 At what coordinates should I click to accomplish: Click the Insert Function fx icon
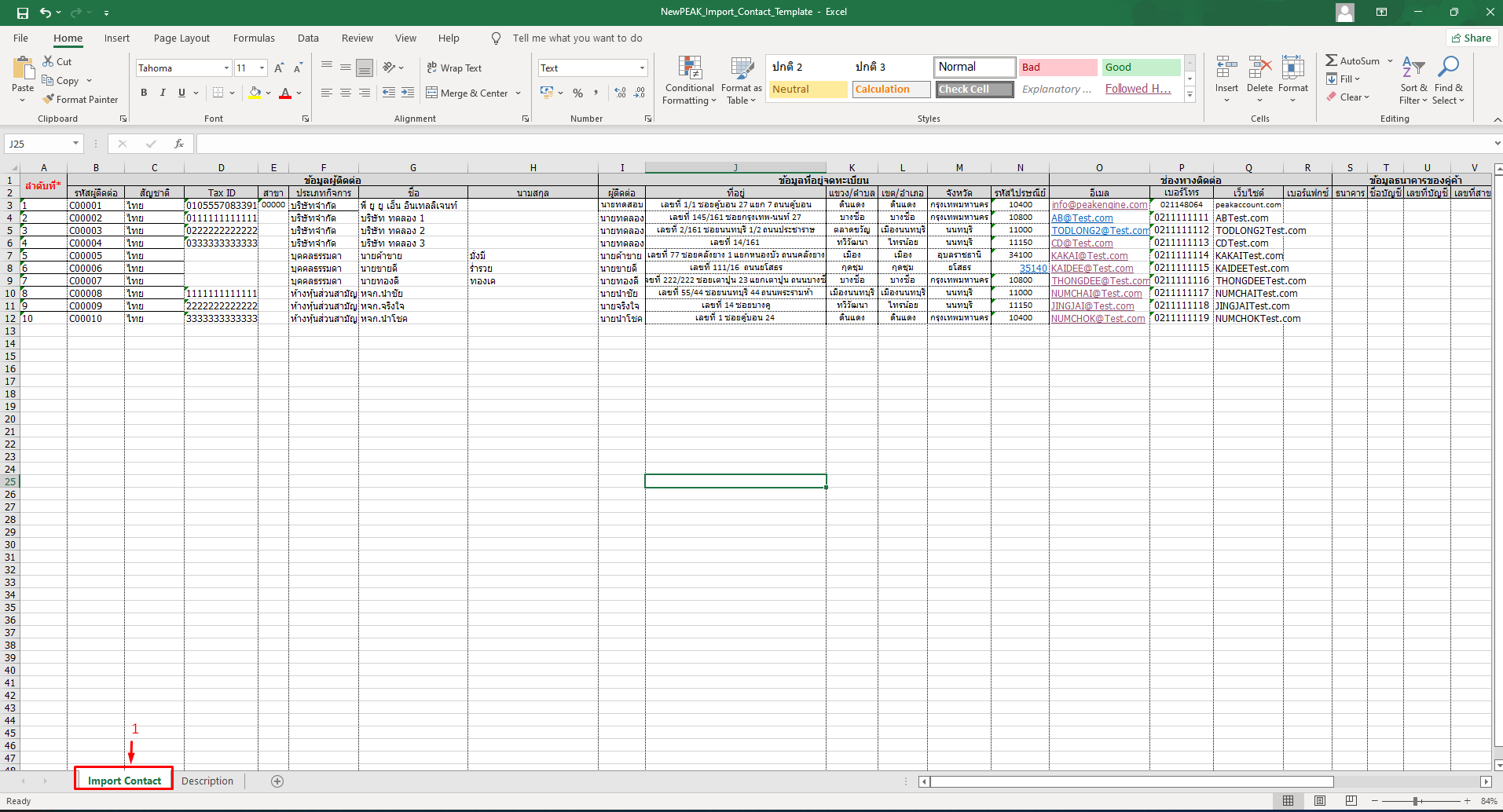coord(179,144)
